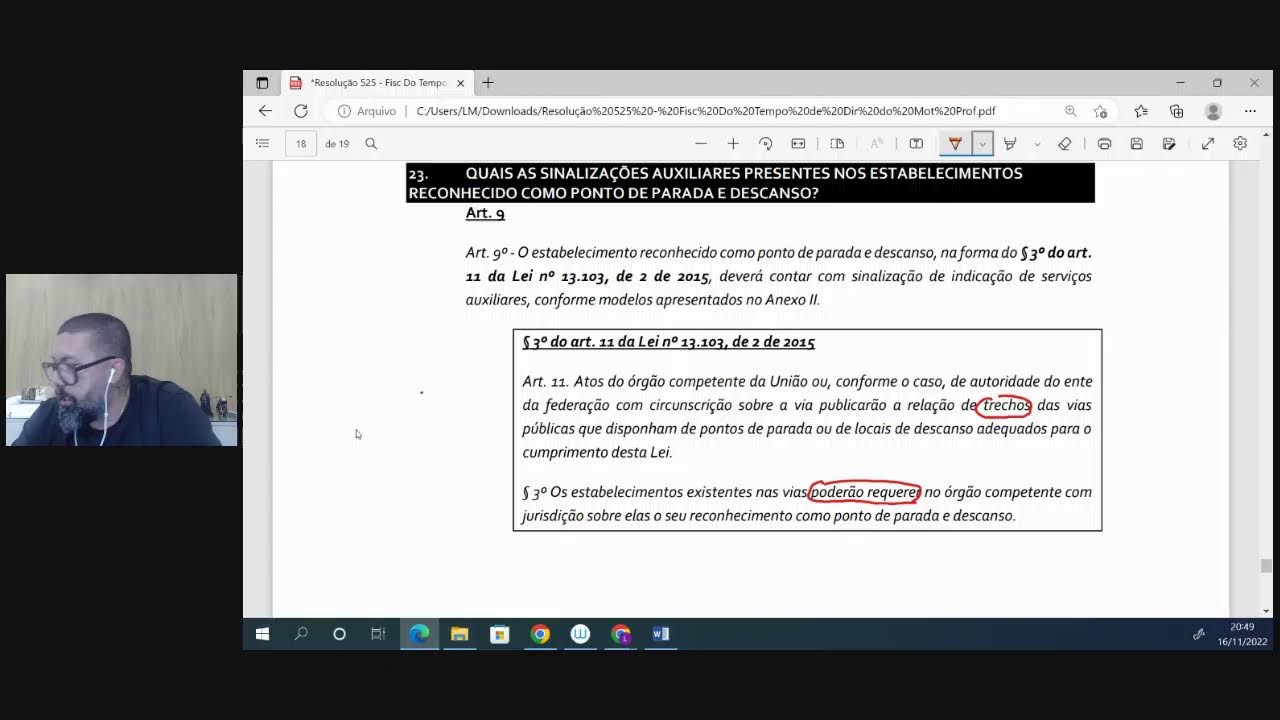This screenshot has height=720, width=1280.
Task: Open the table of contents sidebar
Action: coord(262,144)
